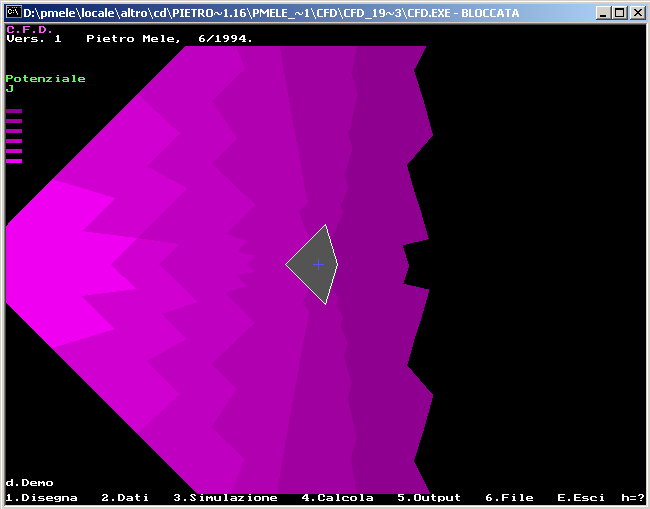Click the fifth legend color bar from top
This screenshot has height=509, width=650.
click(x=14, y=151)
